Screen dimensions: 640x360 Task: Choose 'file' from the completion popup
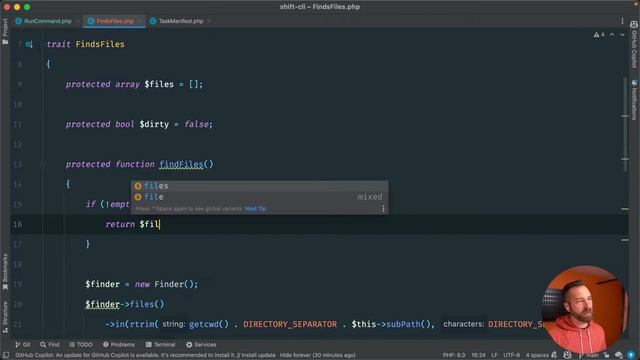260,197
